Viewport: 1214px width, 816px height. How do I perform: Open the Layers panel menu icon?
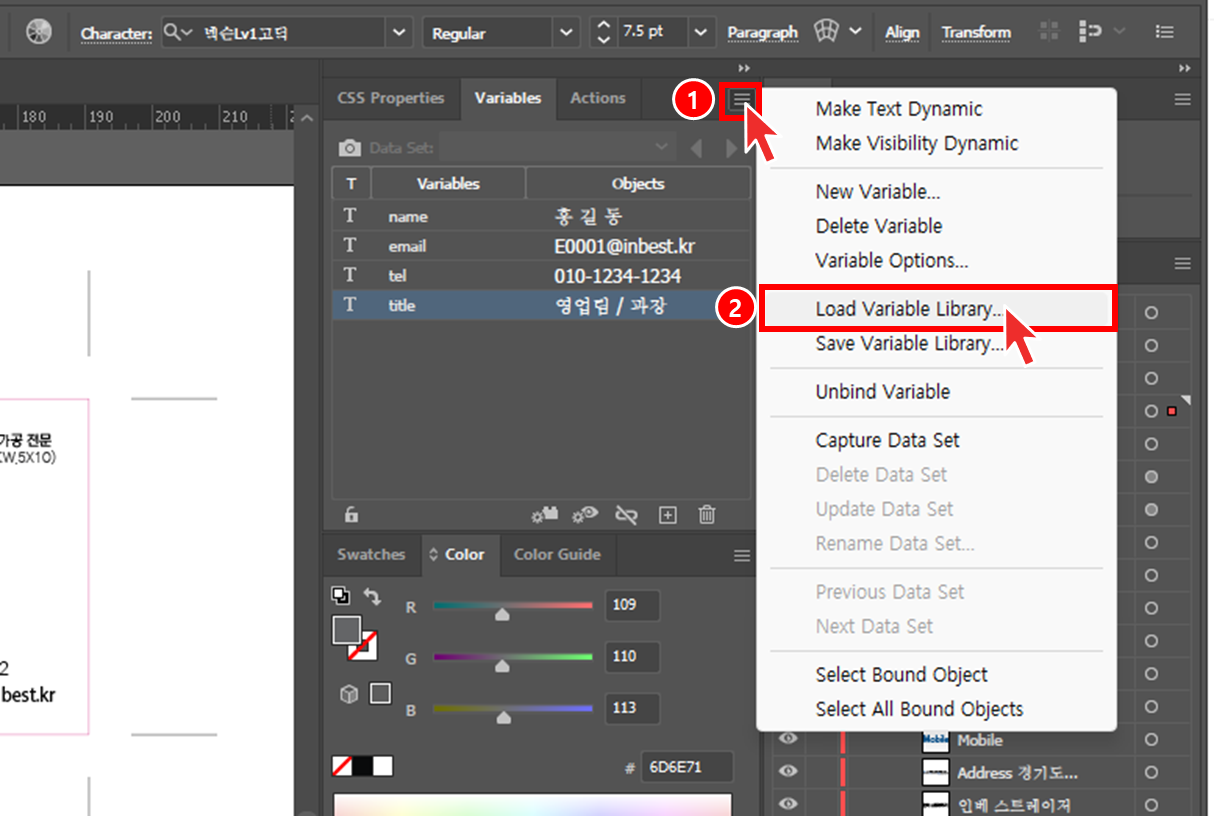[1183, 264]
